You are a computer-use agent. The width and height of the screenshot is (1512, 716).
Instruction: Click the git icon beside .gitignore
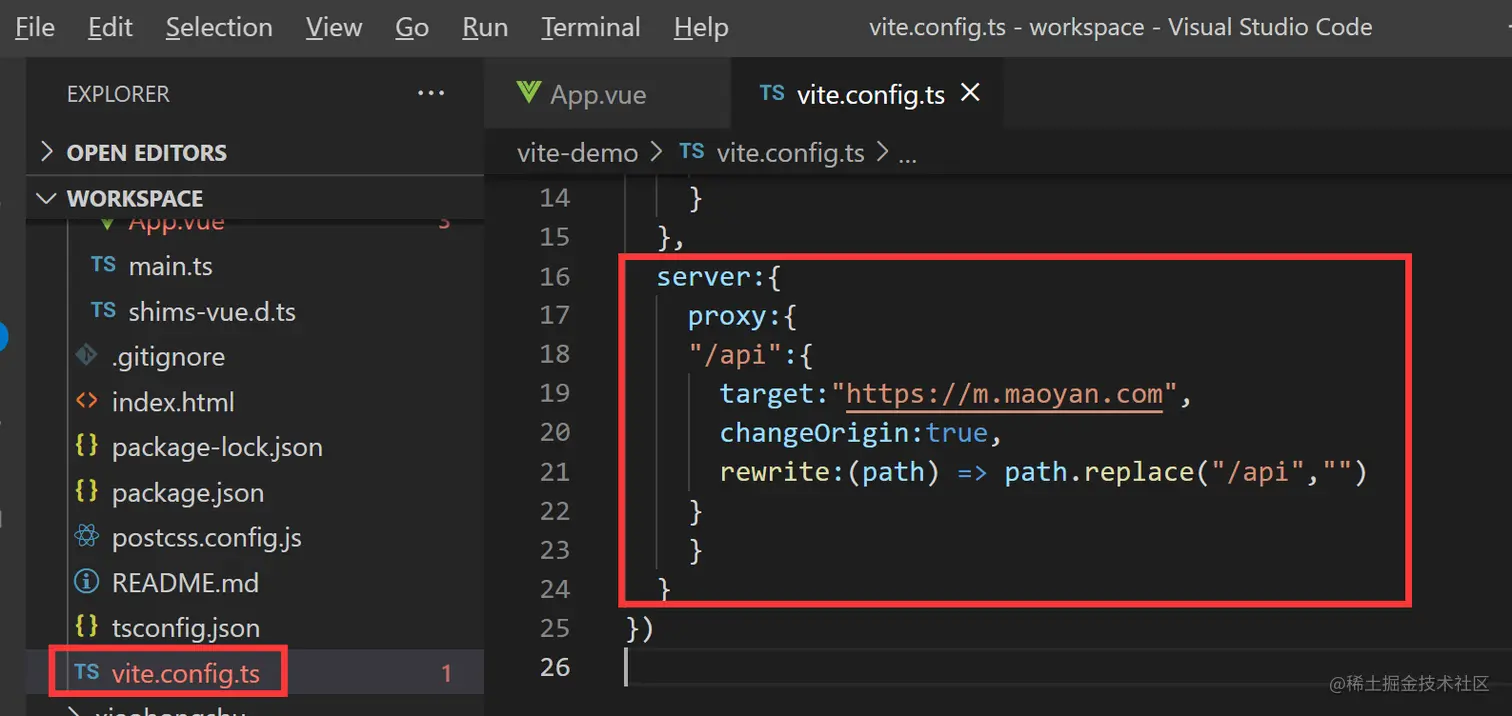click(87, 356)
